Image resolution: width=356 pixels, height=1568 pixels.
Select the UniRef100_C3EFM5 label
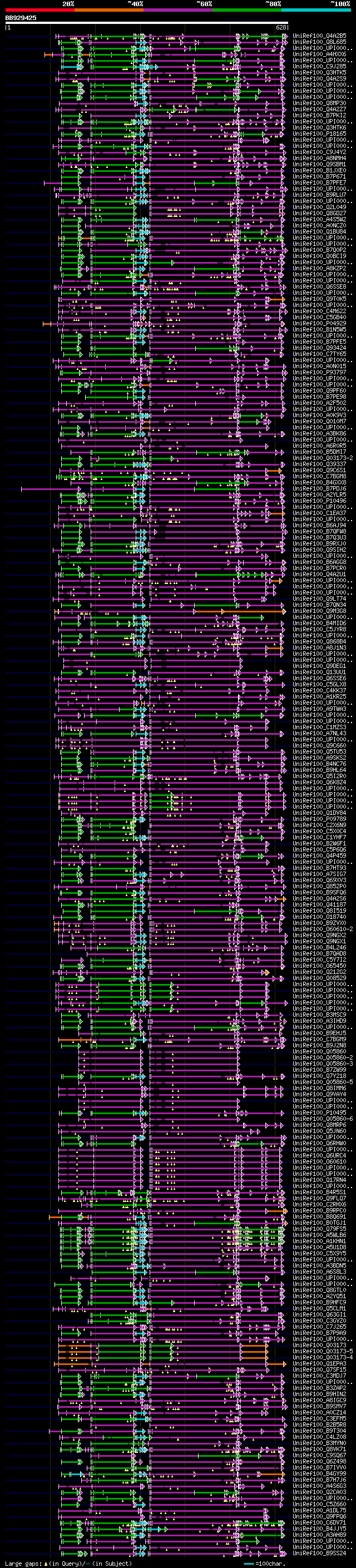pyautogui.click(x=319, y=1419)
